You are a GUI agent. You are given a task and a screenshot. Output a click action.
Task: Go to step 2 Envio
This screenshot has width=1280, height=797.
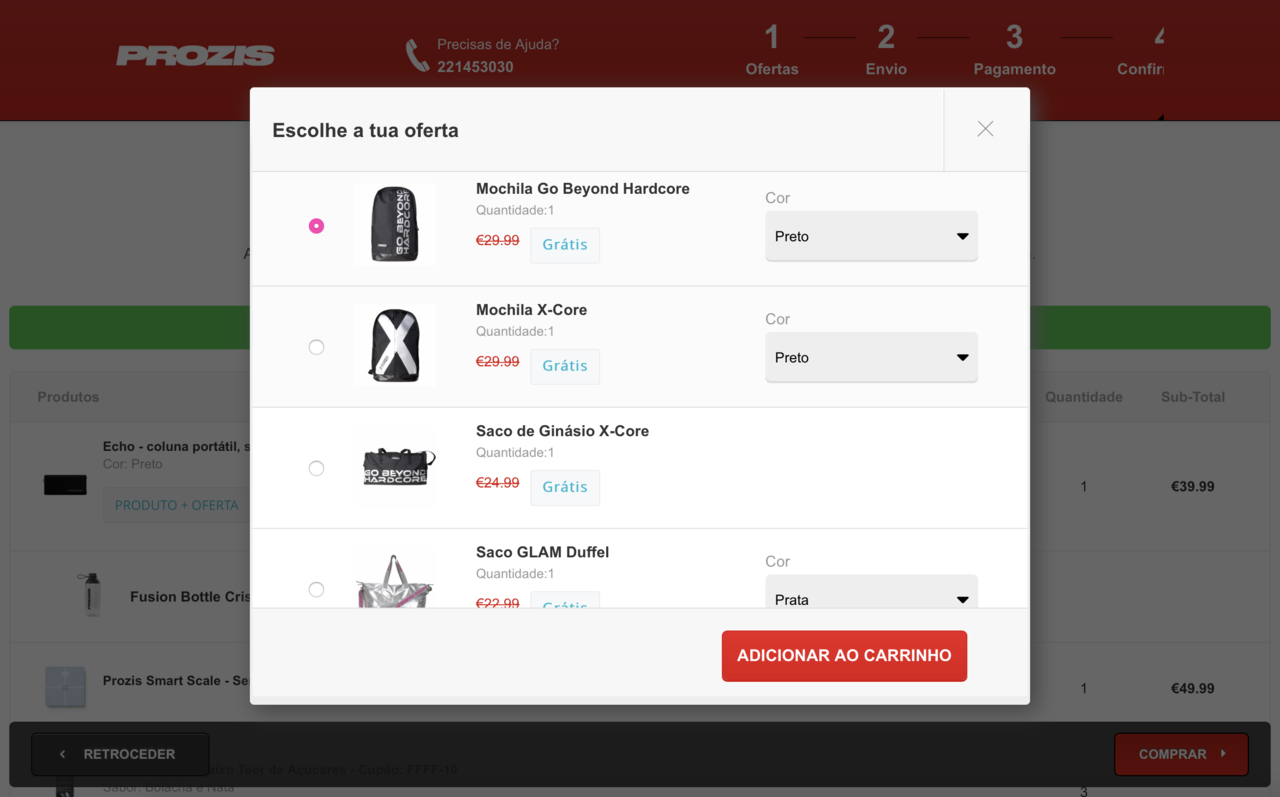[x=886, y=51]
